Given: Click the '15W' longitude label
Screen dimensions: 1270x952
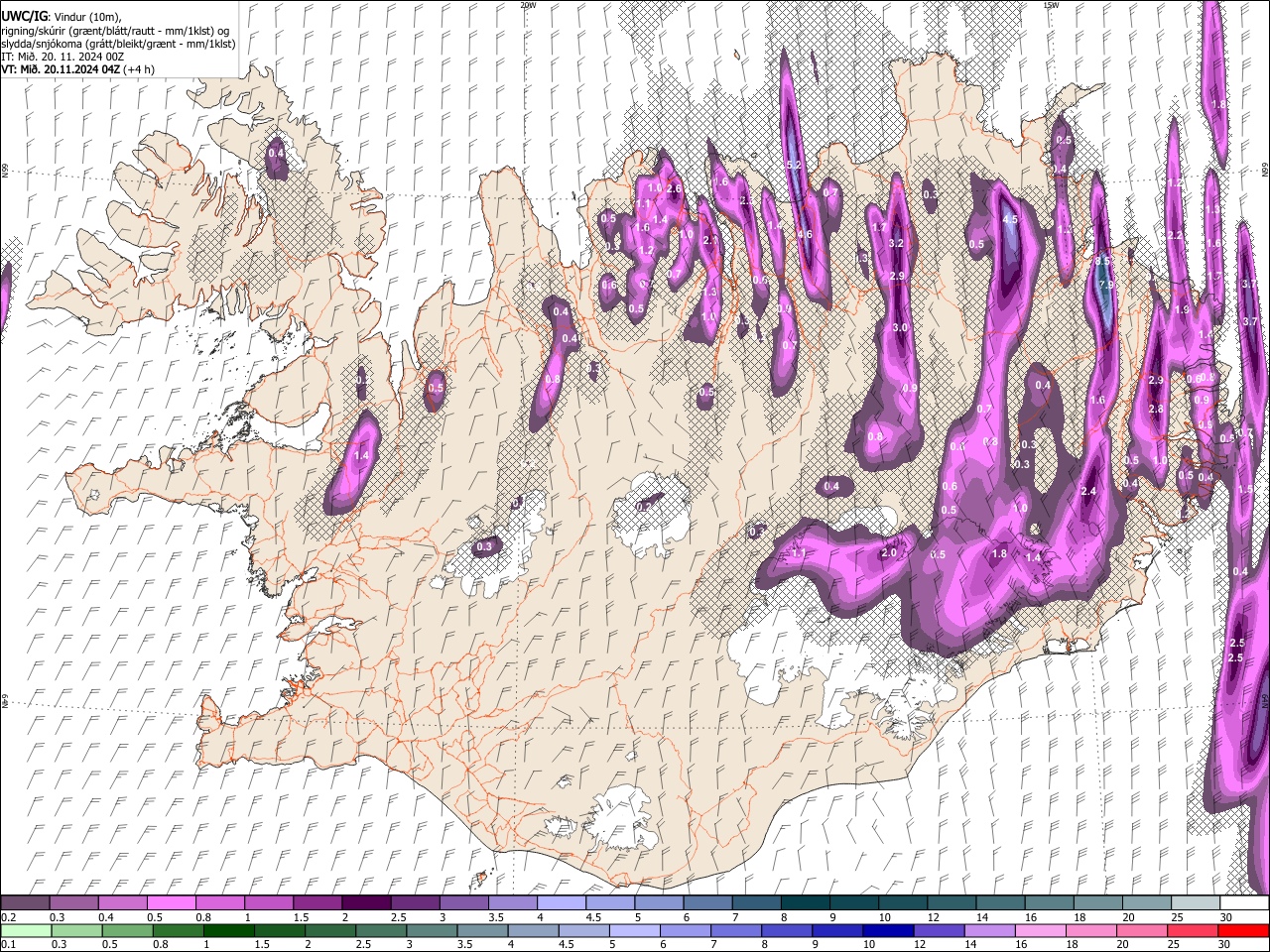Looking at the screenshot, I should [x=1050, y=5].
